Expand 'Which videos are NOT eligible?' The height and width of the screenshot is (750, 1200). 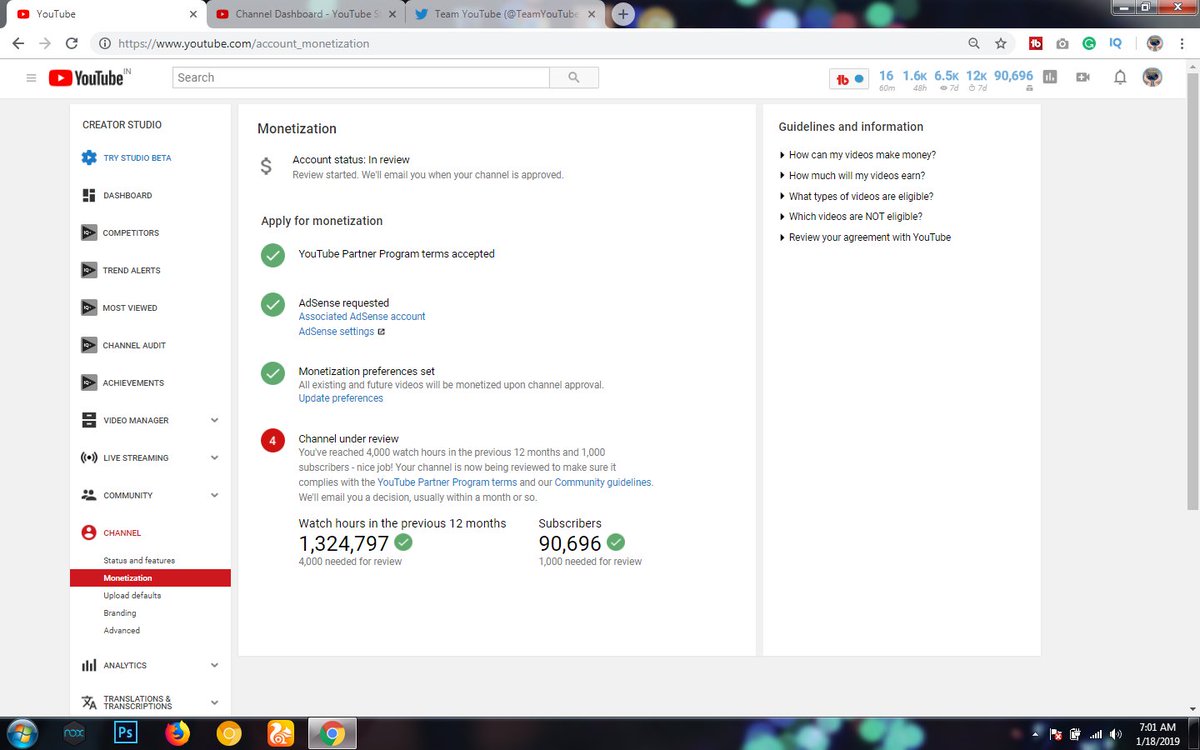coord(855,217)
